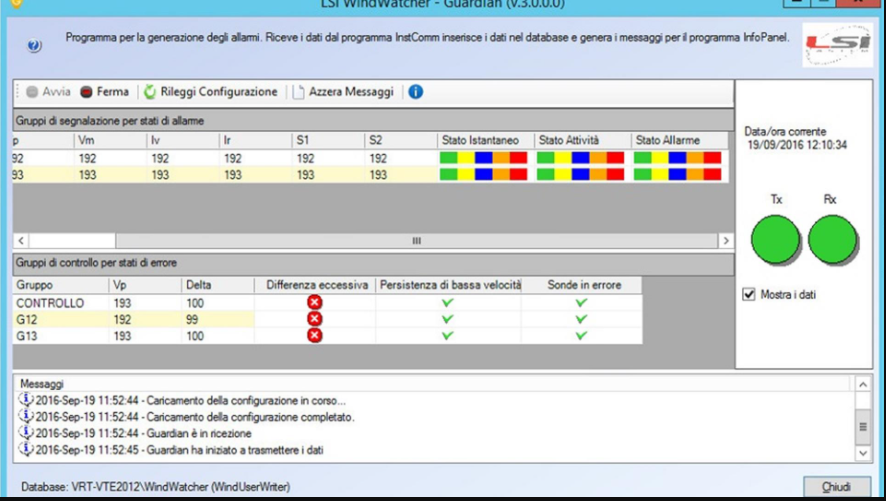Viewport: 886px width, 501px height.
Task: Click the Differenza eccessiva column header
Action: tap(315, 285)
